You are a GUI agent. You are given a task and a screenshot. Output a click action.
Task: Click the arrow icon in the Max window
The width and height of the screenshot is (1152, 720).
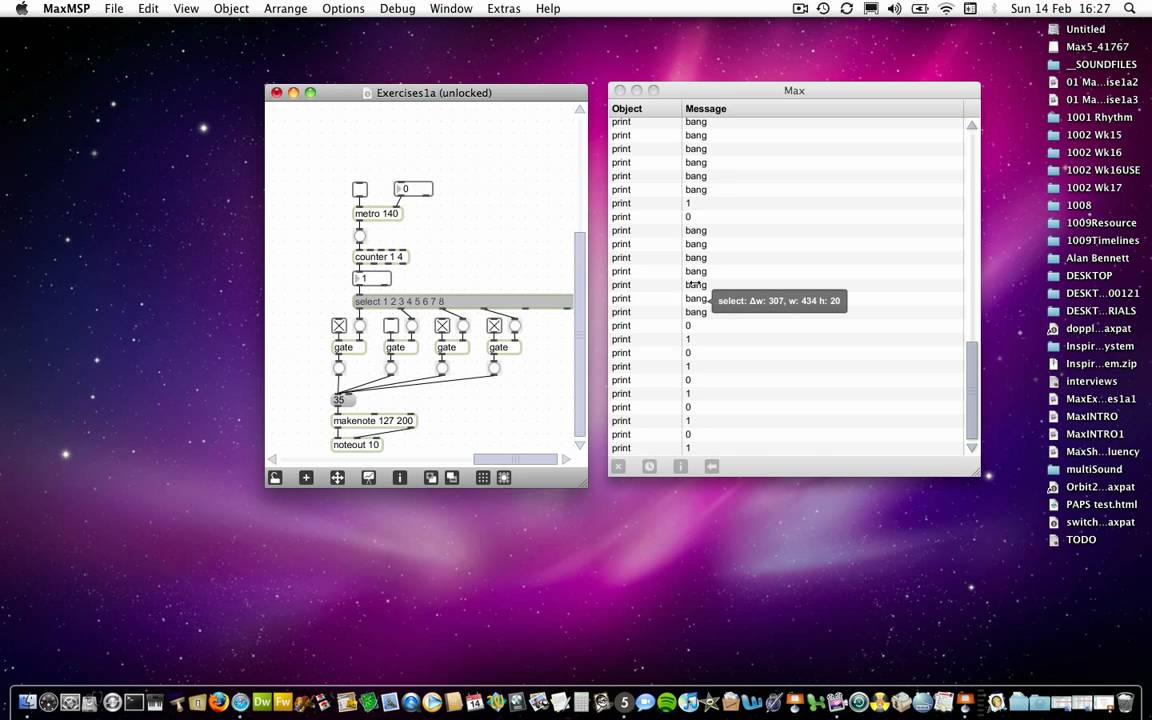click(x=711, y=467)
